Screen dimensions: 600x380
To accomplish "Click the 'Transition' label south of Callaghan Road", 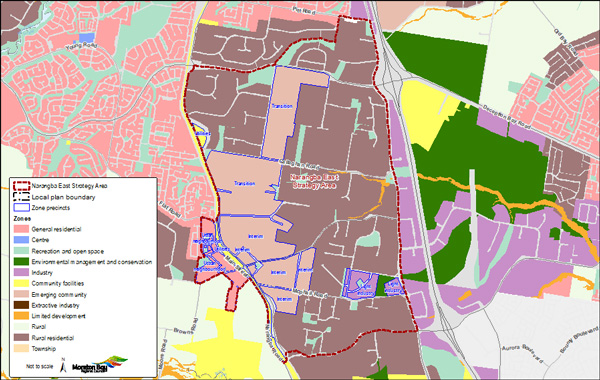I will tap(245, 184).
